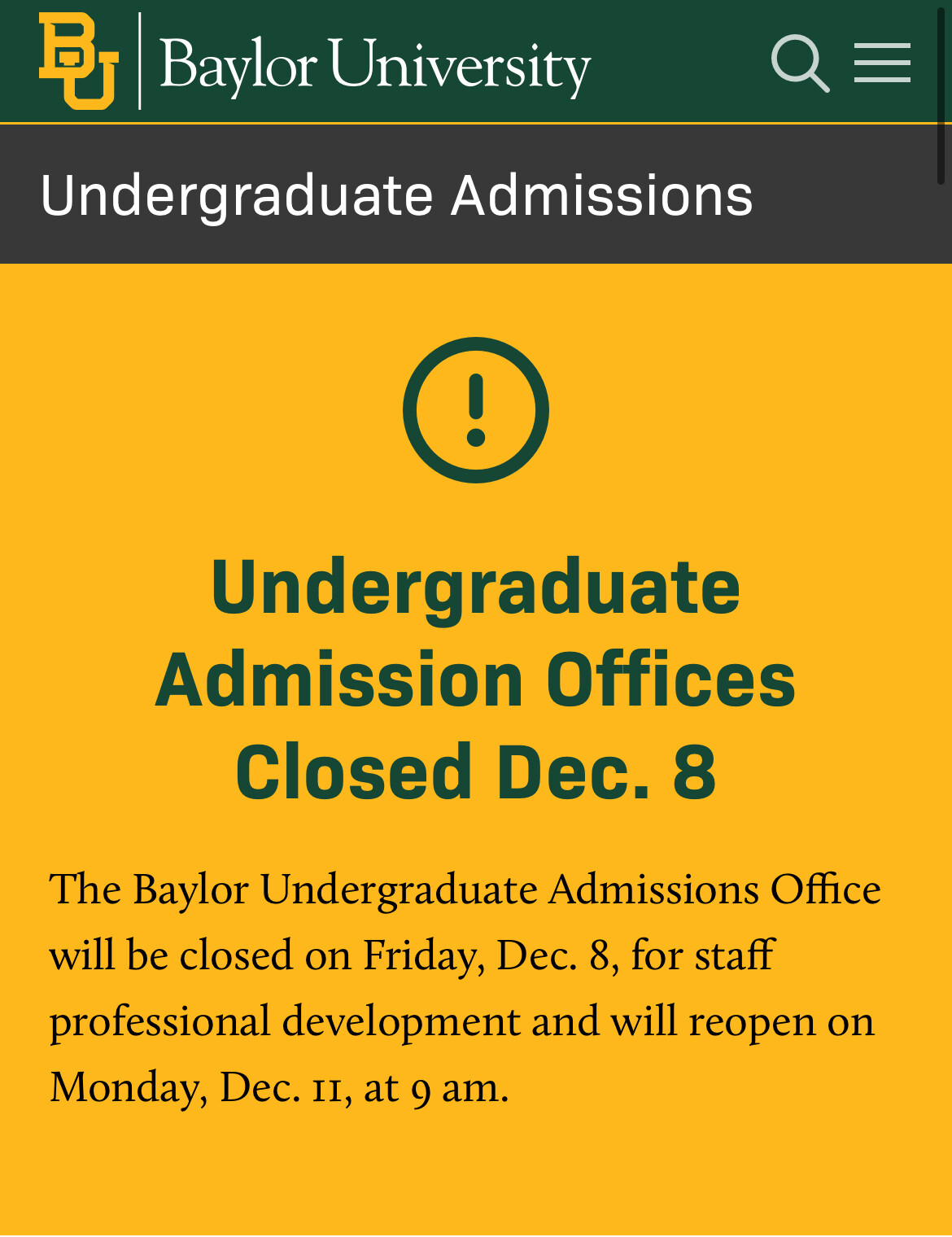Click the 'Monday, Dec. 11, at 9 am.' text
Image resolution: width=952 pixels, height=1237 pixels.
click(x=279, y=1088)
